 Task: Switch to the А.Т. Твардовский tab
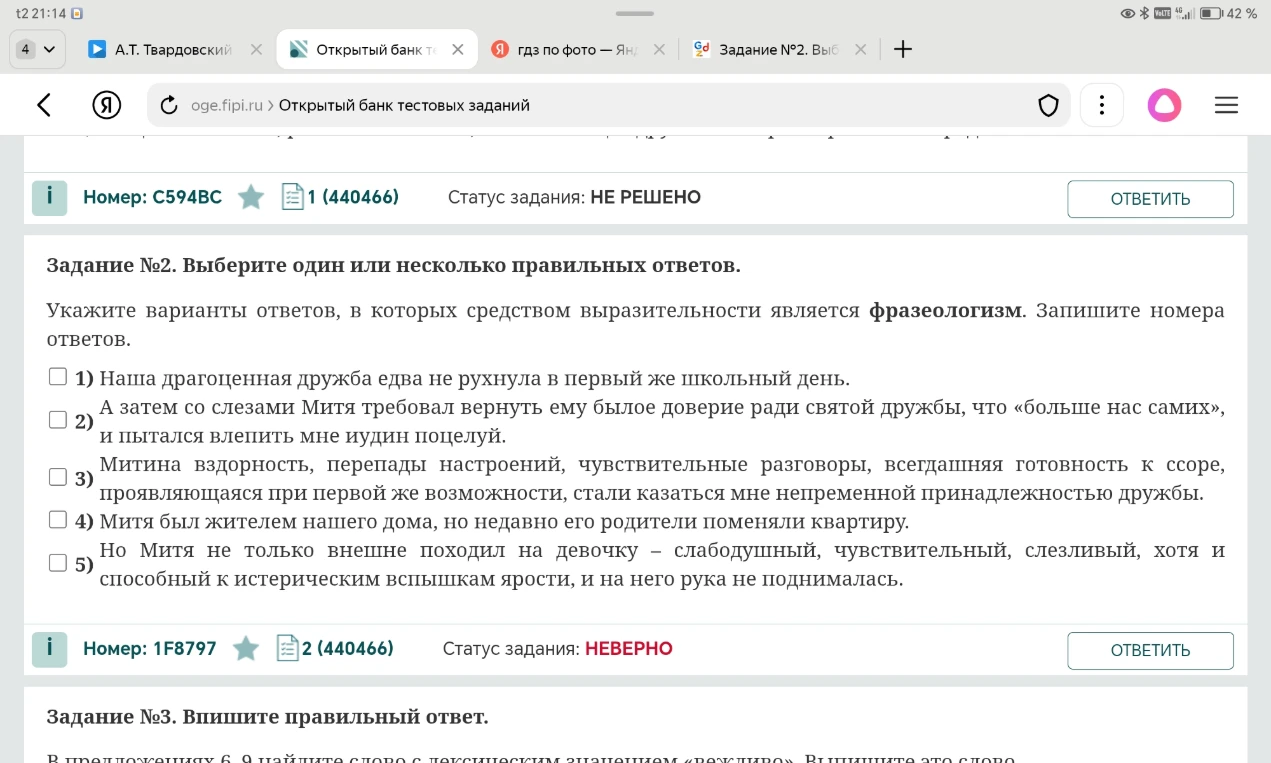click(x=160, y=49)
